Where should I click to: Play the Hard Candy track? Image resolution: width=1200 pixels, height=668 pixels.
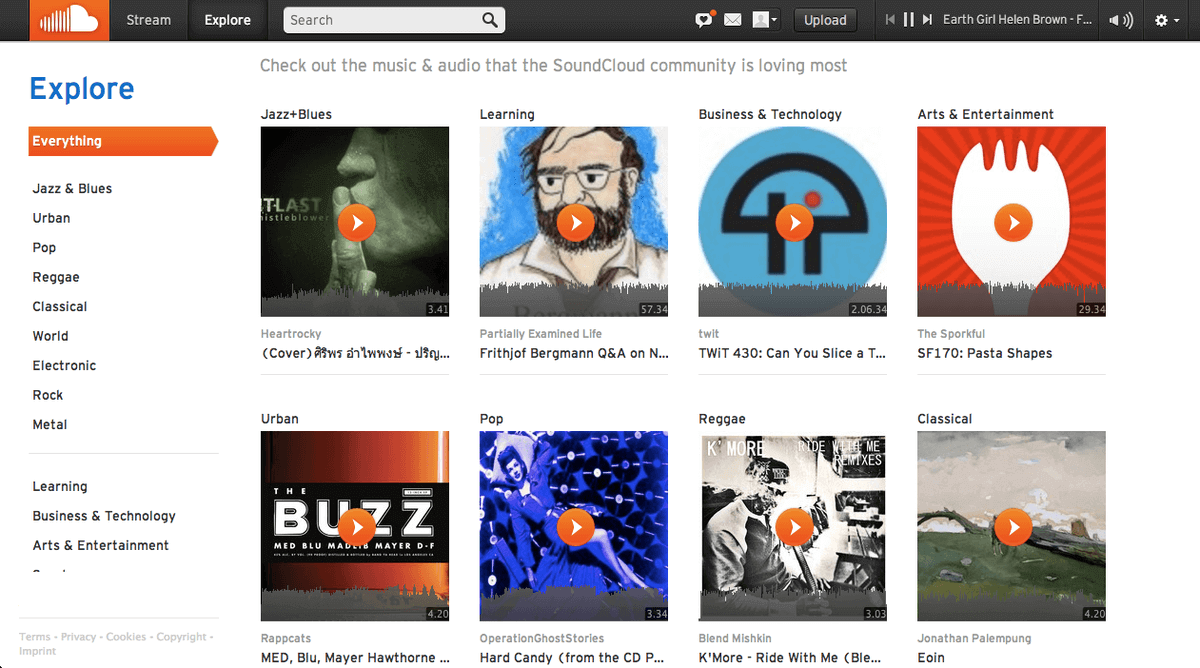[575, 526]
